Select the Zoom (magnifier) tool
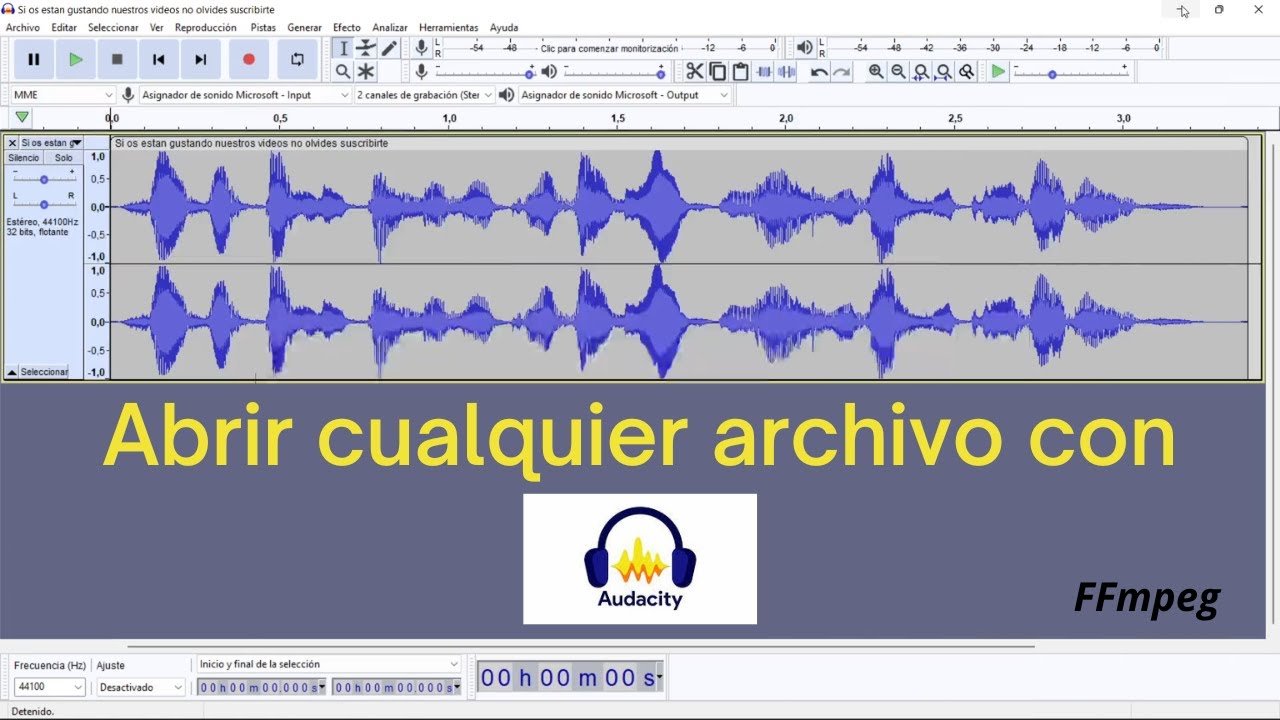 [343, 71]
